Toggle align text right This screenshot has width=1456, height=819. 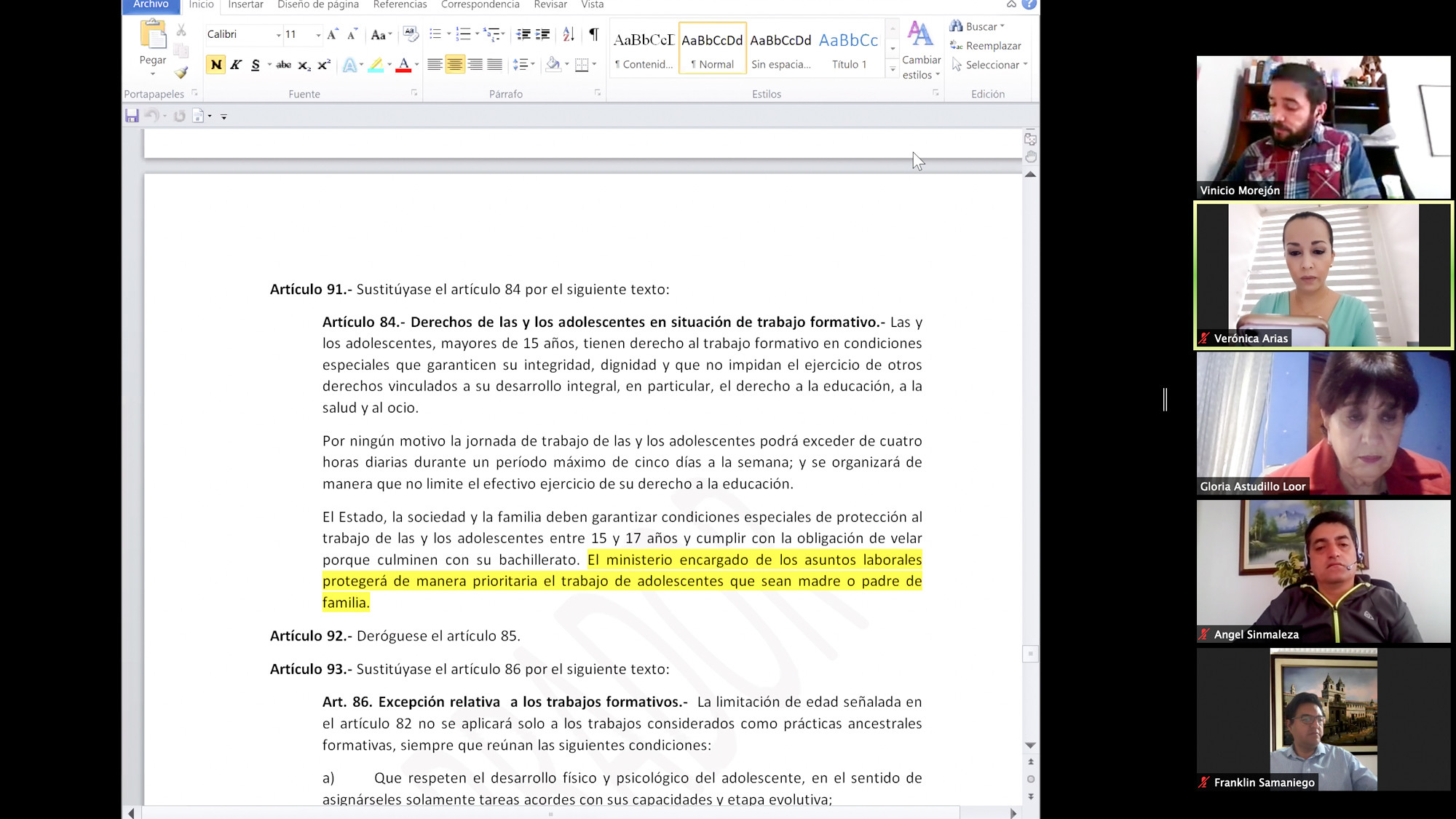coord(475,65)
